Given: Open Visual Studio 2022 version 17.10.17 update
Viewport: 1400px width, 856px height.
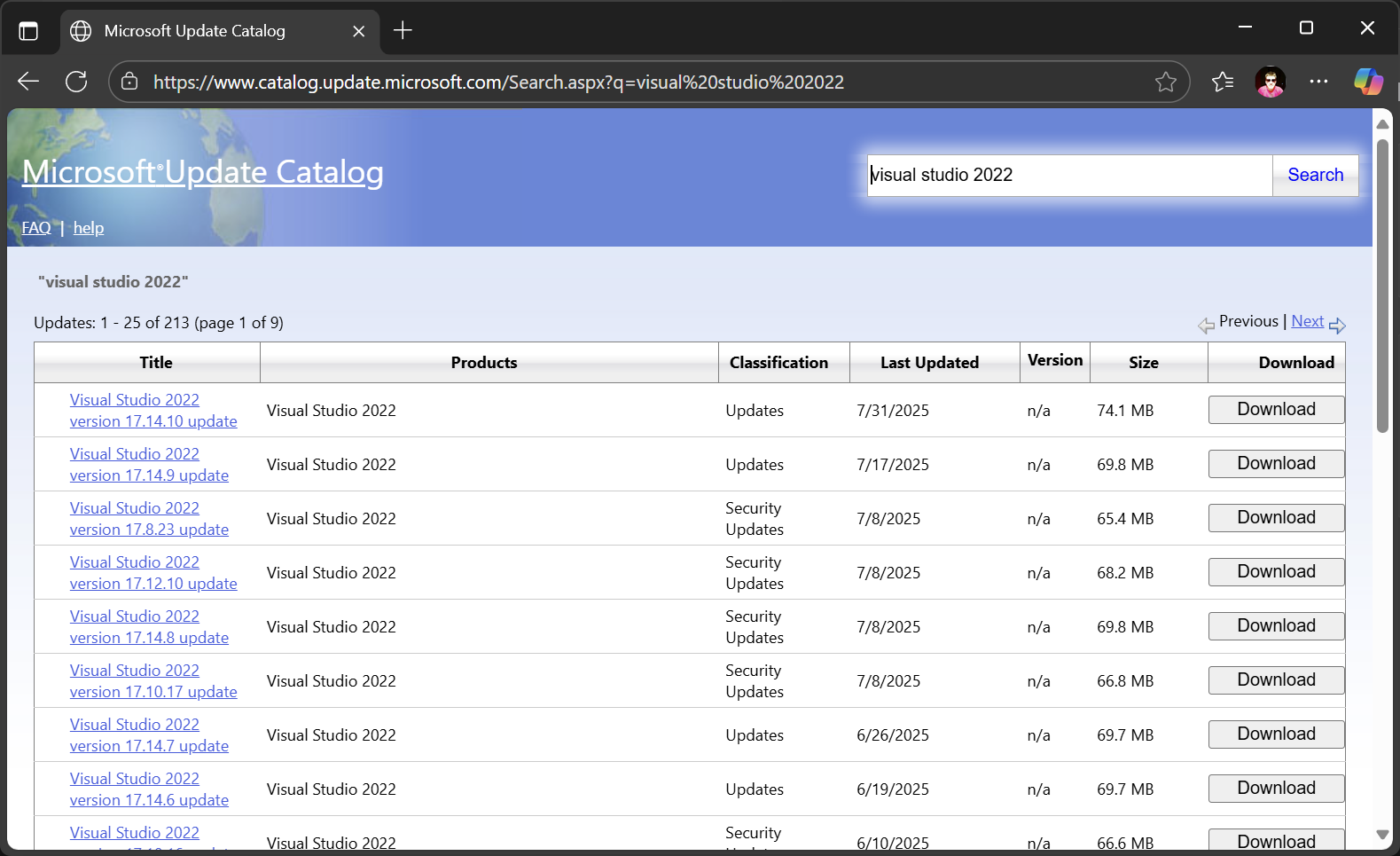Looking at the screenshot, I should (x=153, y=681).
